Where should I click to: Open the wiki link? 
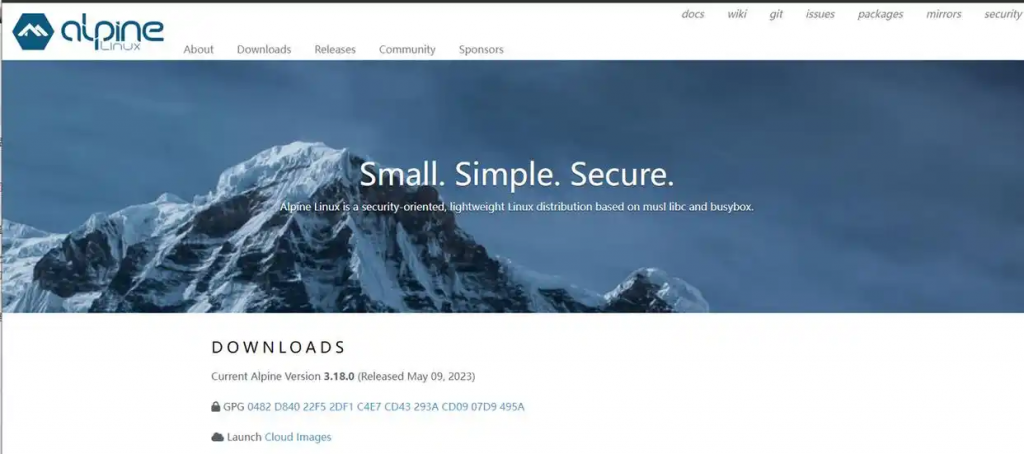tap(737, 14)
